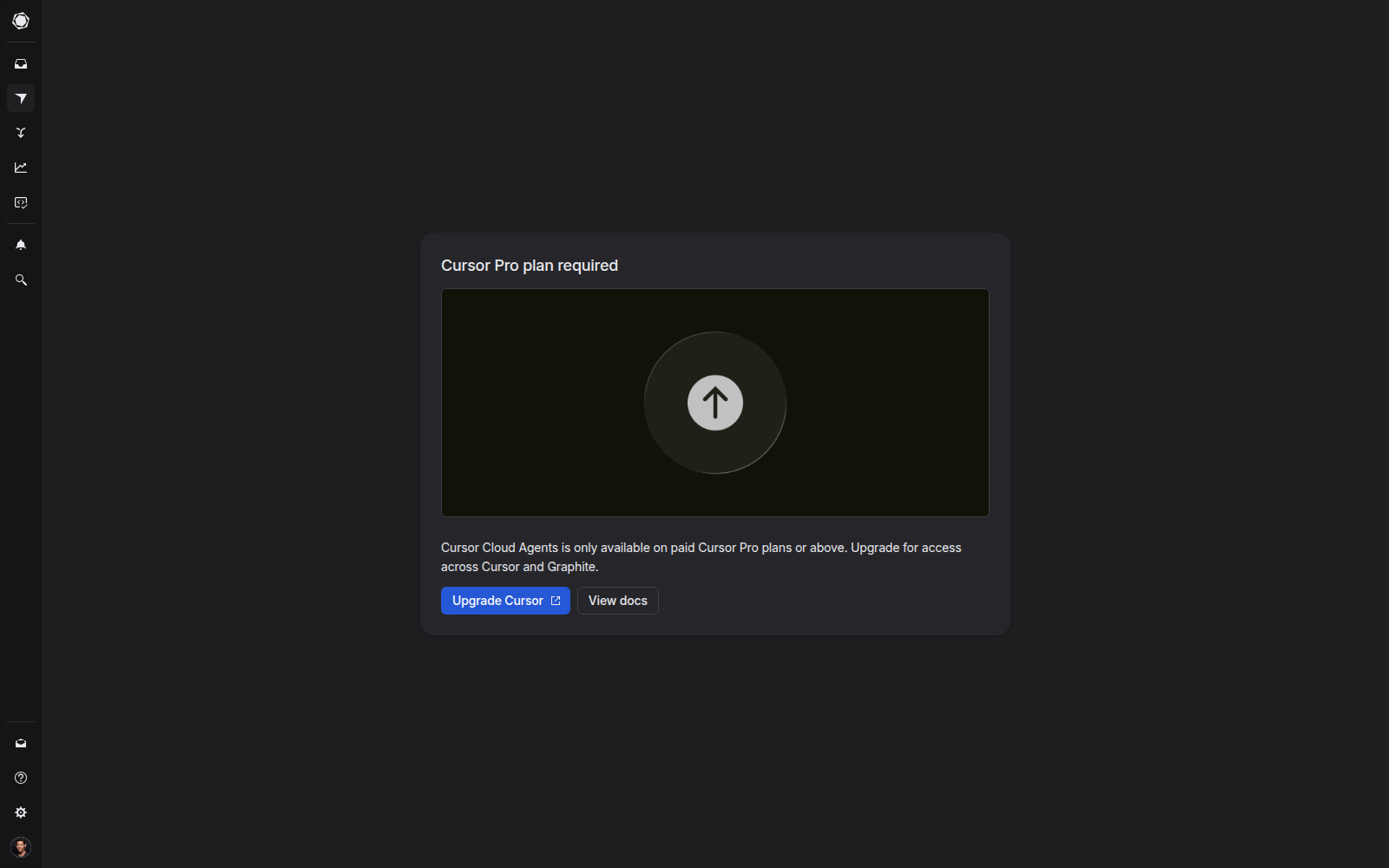Open settings gear icon

pos(21,812)
